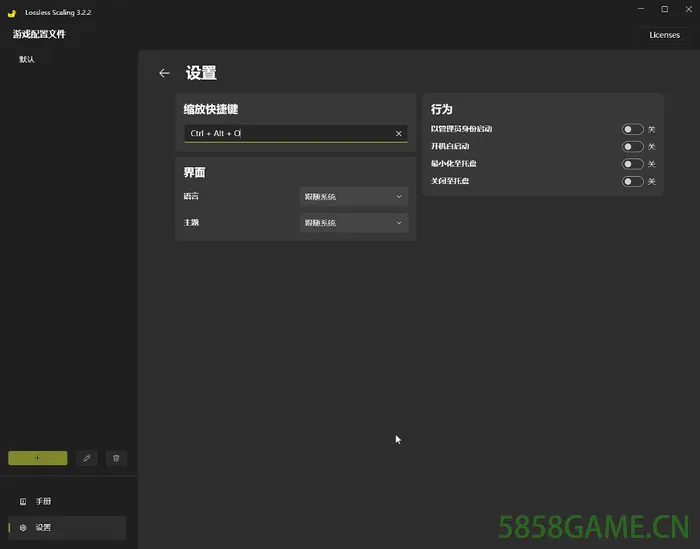The image size is (700, 549).
Task: Edit the profile with the pencil icon
Action: point(87,458)
